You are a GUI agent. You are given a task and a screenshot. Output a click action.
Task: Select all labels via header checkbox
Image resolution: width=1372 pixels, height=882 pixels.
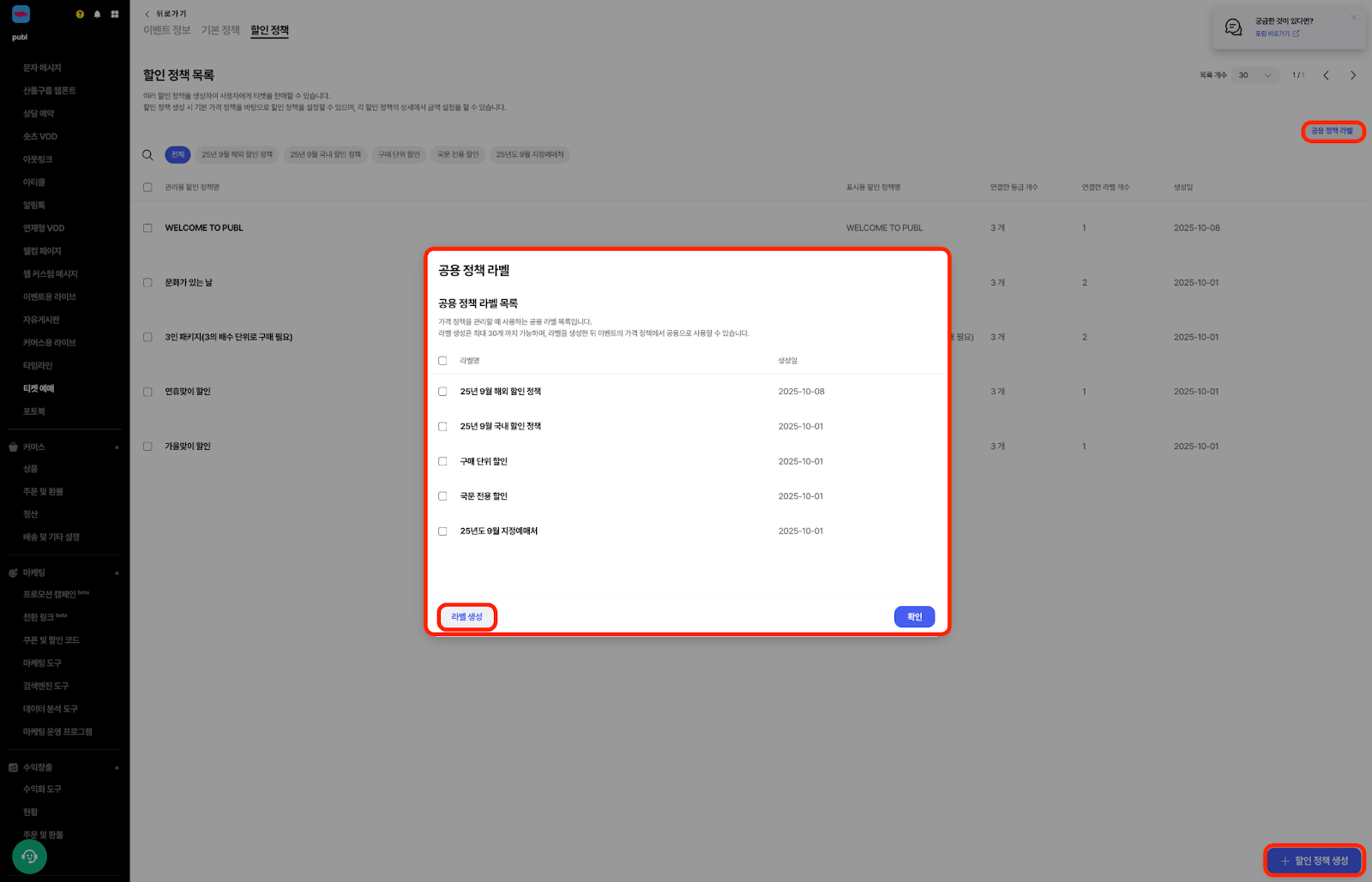(x=442, y=361)
